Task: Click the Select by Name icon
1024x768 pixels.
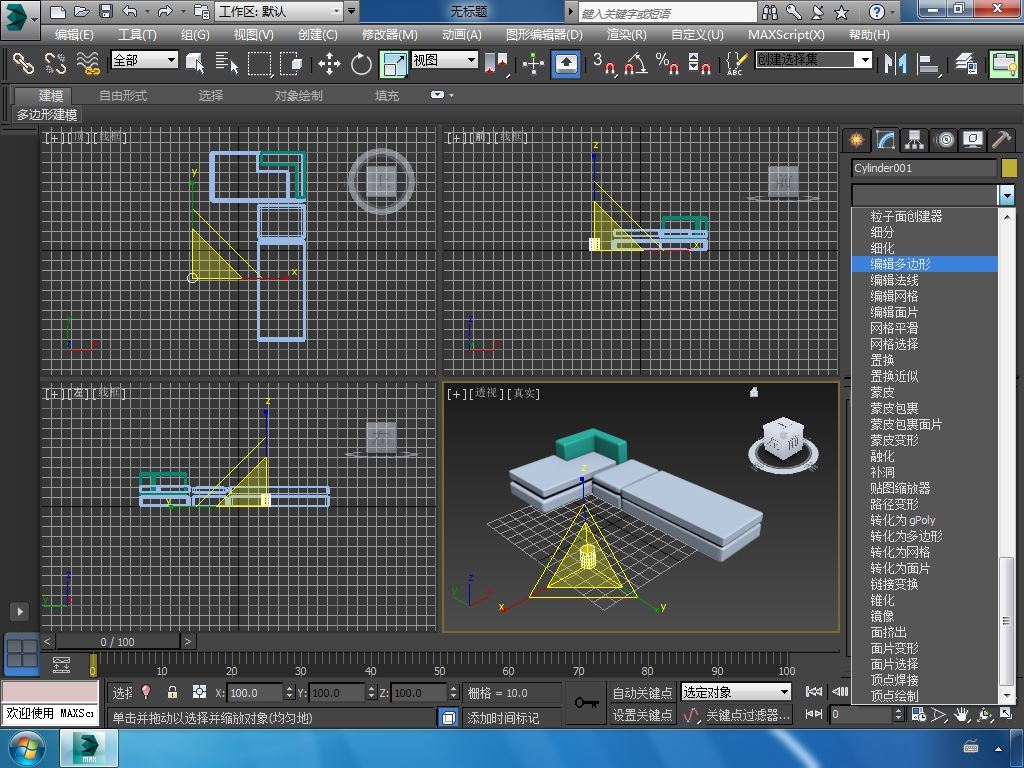Action: (227, 64)
